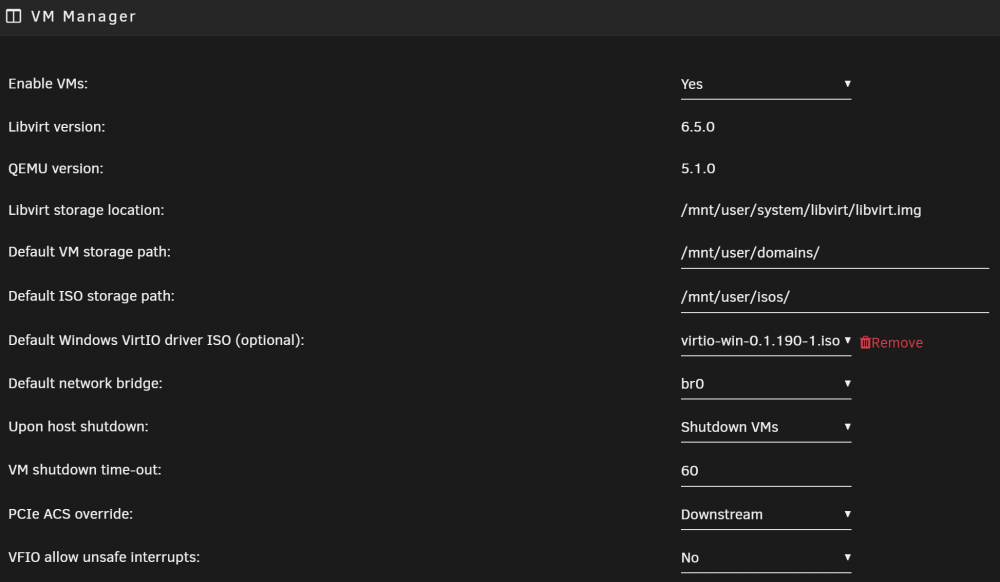Click the Default VM storage path field
Screen dimensions: 1000x582
[834, 253]
